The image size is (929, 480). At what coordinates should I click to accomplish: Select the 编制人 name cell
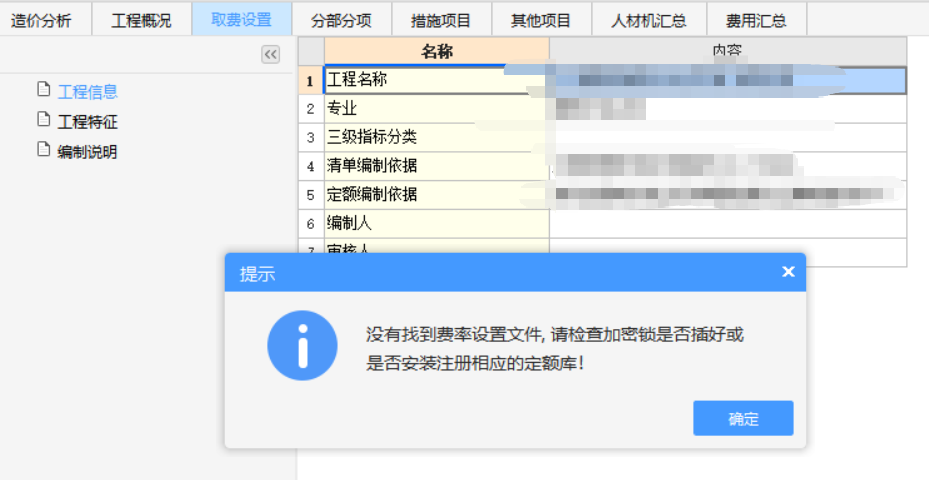tap(437, 223)
